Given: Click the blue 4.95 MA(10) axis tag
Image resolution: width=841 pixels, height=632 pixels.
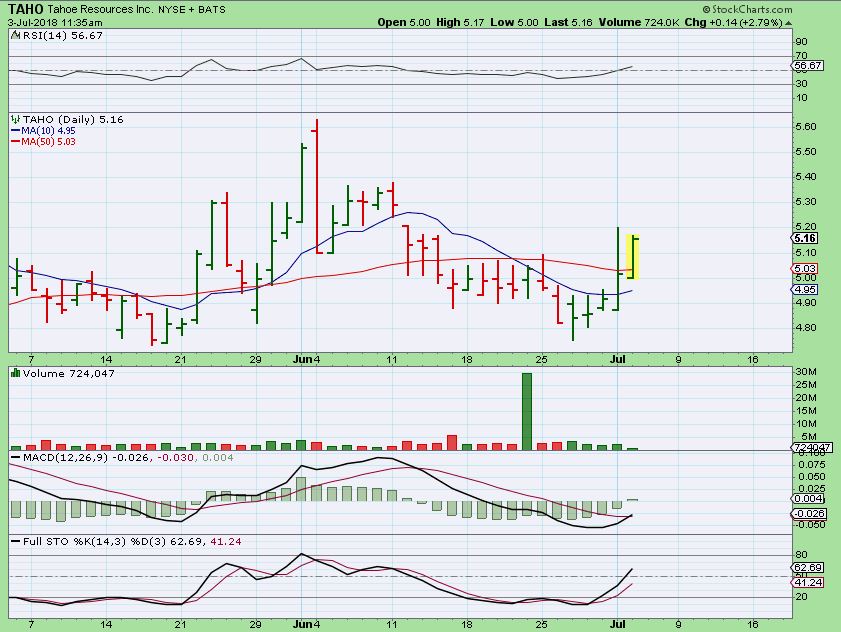Looking at the screenshot, I should (x=805, y=289).
